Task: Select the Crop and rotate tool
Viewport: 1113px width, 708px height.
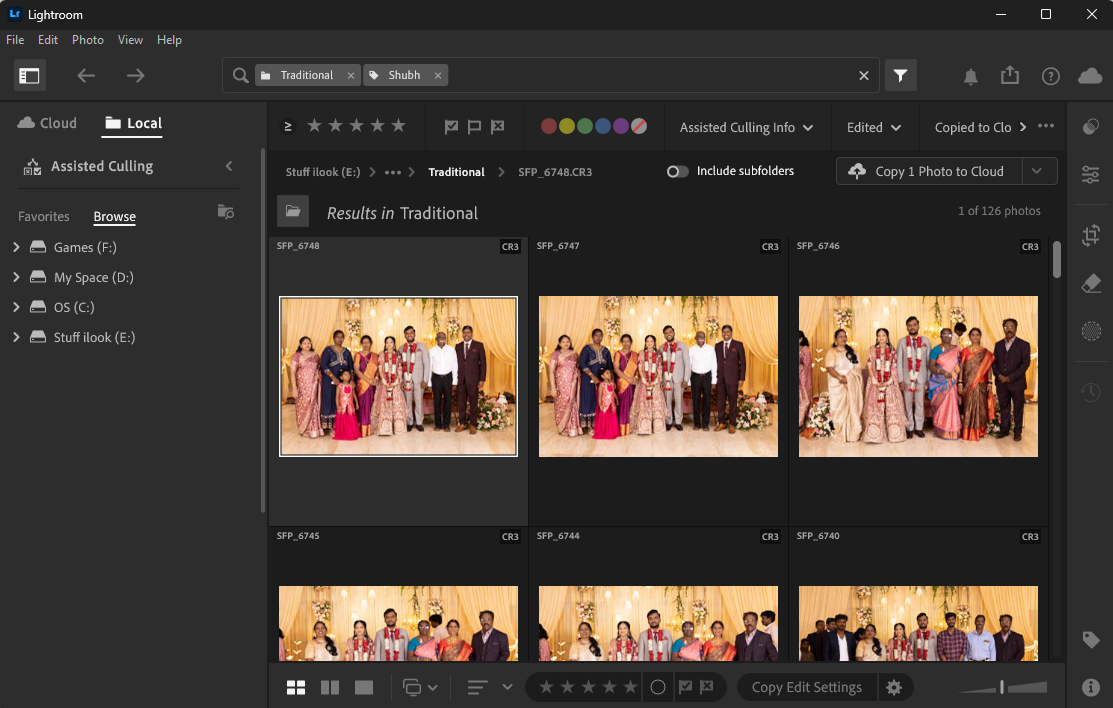Action: coord(1091,235)
